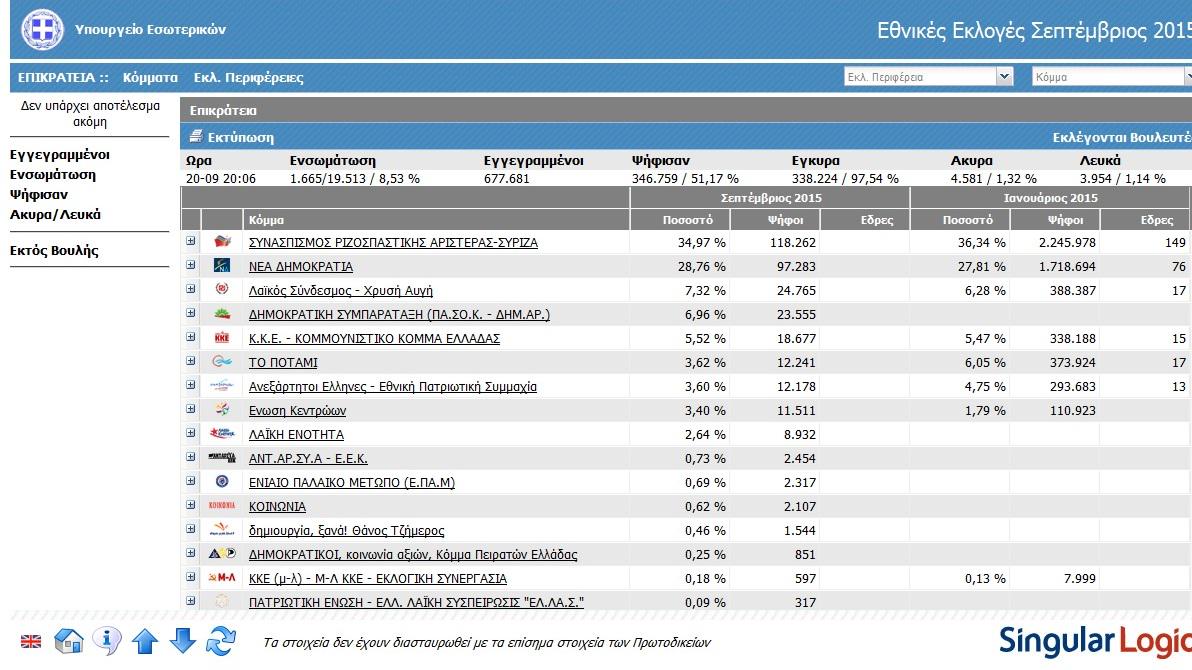1192x670 pixels.
Task: Expand the δημιουργία ξανά row
Action: [x=191, y=529]
